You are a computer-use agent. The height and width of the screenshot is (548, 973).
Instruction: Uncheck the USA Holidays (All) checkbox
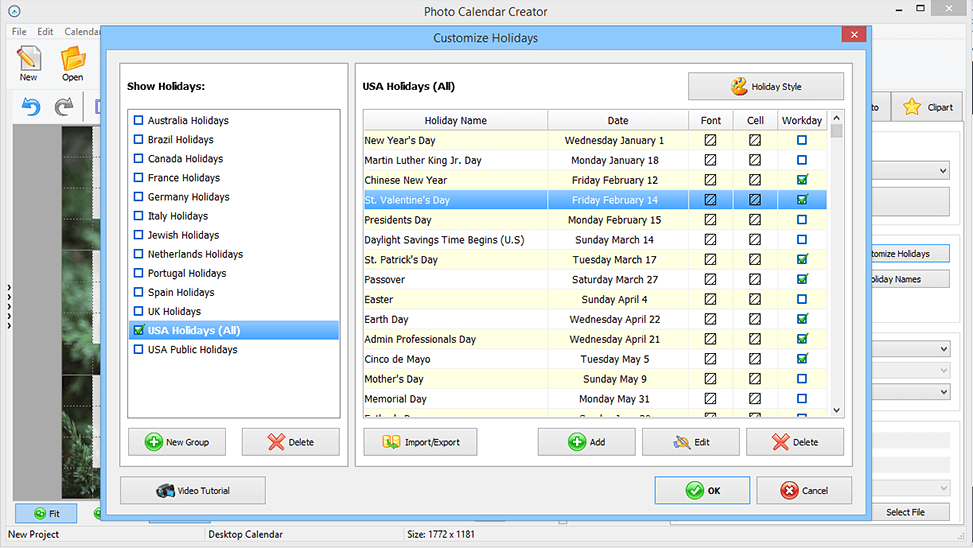139,330
